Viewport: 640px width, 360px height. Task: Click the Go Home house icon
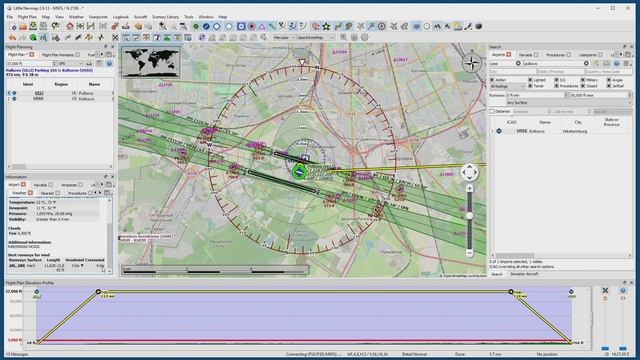point(70,27)
